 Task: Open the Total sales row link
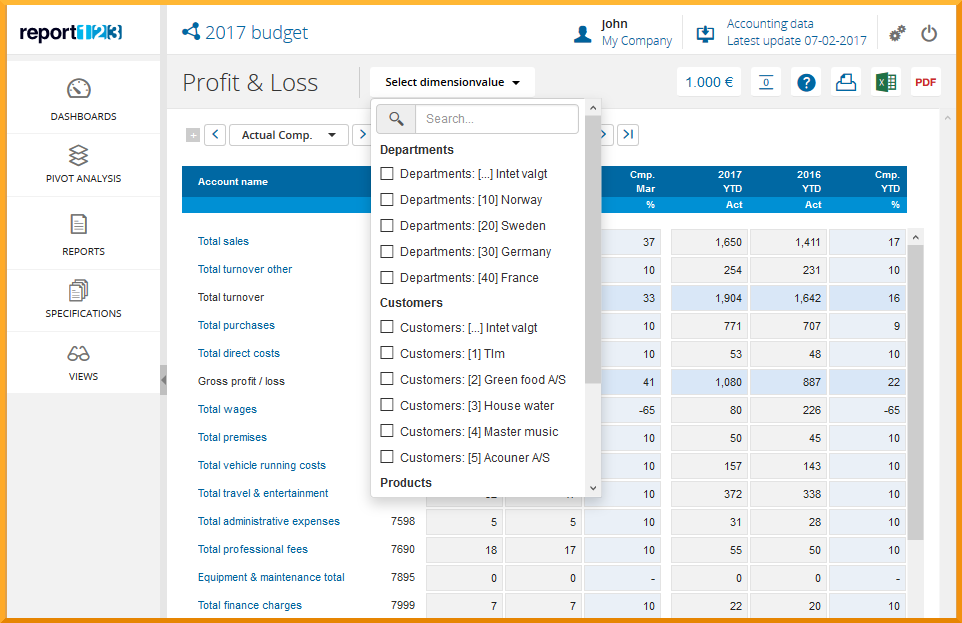pyautogui.click(x=223, y=241)
